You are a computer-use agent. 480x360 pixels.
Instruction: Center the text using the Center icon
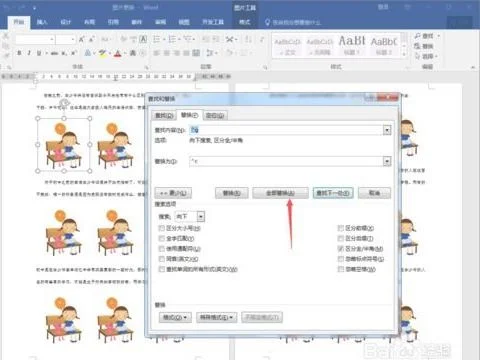167,53
